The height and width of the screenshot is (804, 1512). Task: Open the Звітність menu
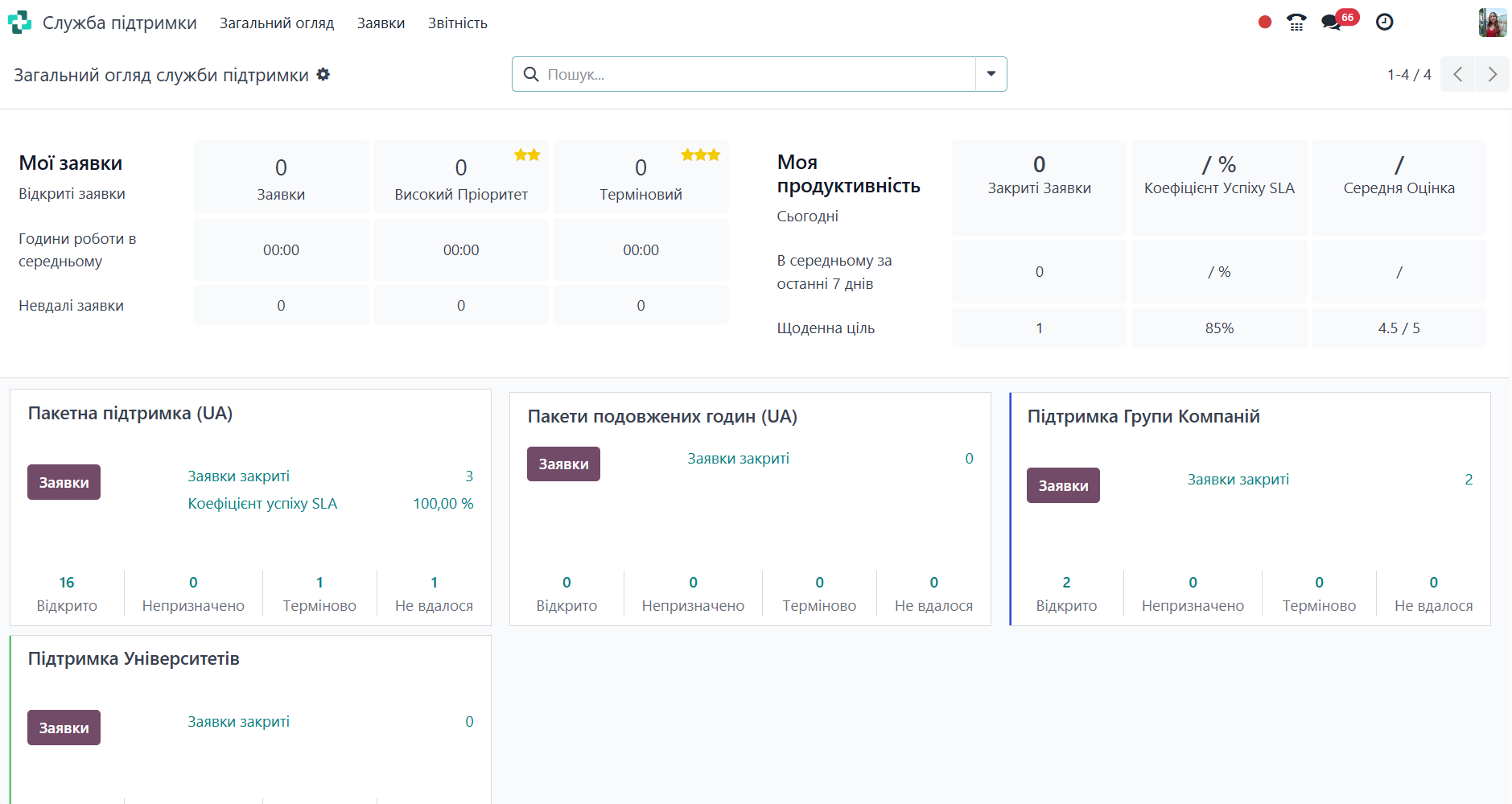coord(458,23)
